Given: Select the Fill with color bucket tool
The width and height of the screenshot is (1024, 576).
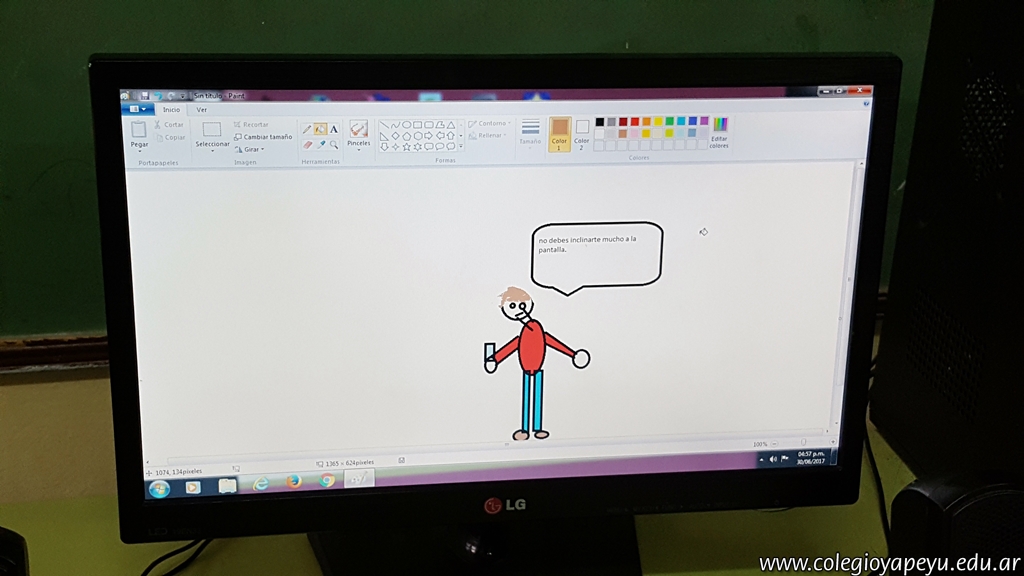Looking at the screenshot, I should 320,129.
